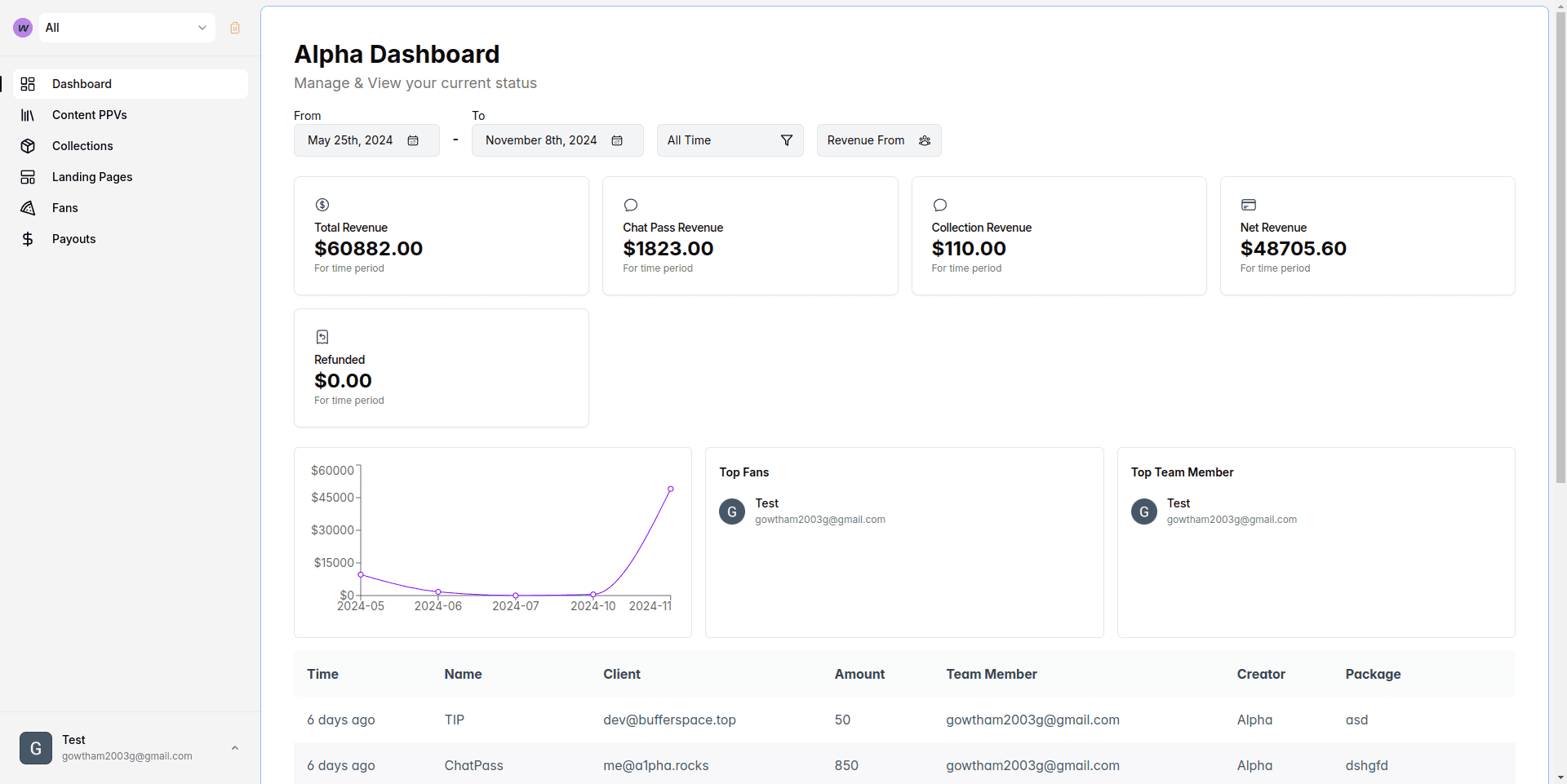Image resolution: width=1567 pixels, height=784 pixels.
Task: Click the Team Member column header
Action: pos(992,675)
